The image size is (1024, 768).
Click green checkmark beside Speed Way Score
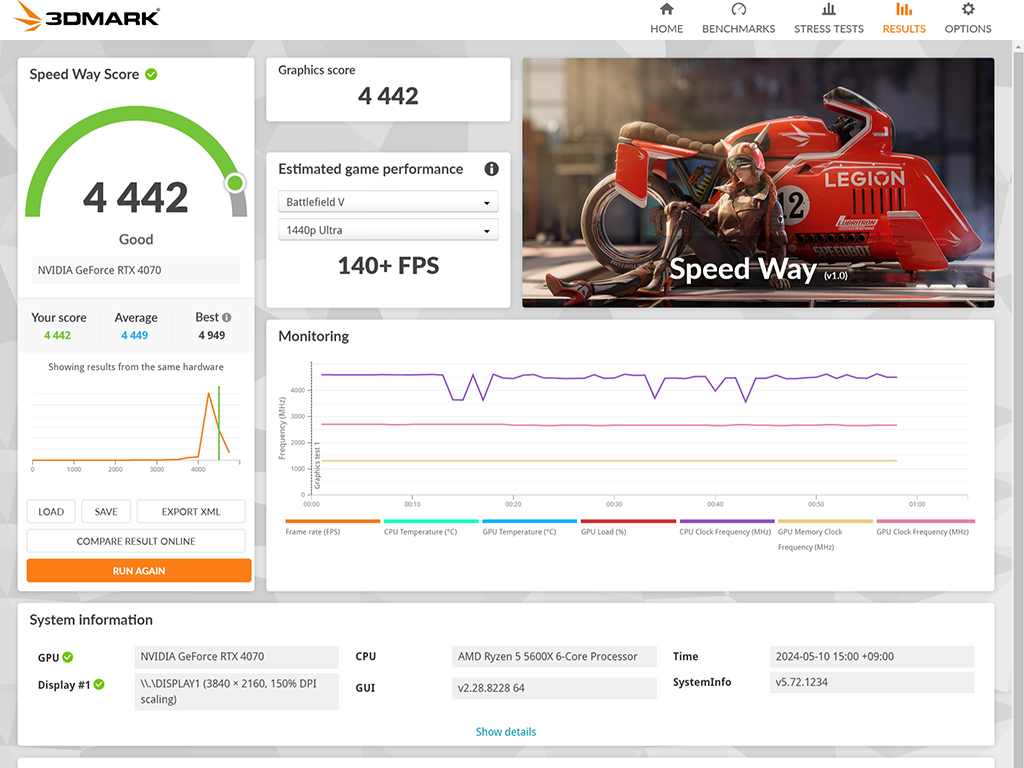pyautogui.click(x=151, y=74)
